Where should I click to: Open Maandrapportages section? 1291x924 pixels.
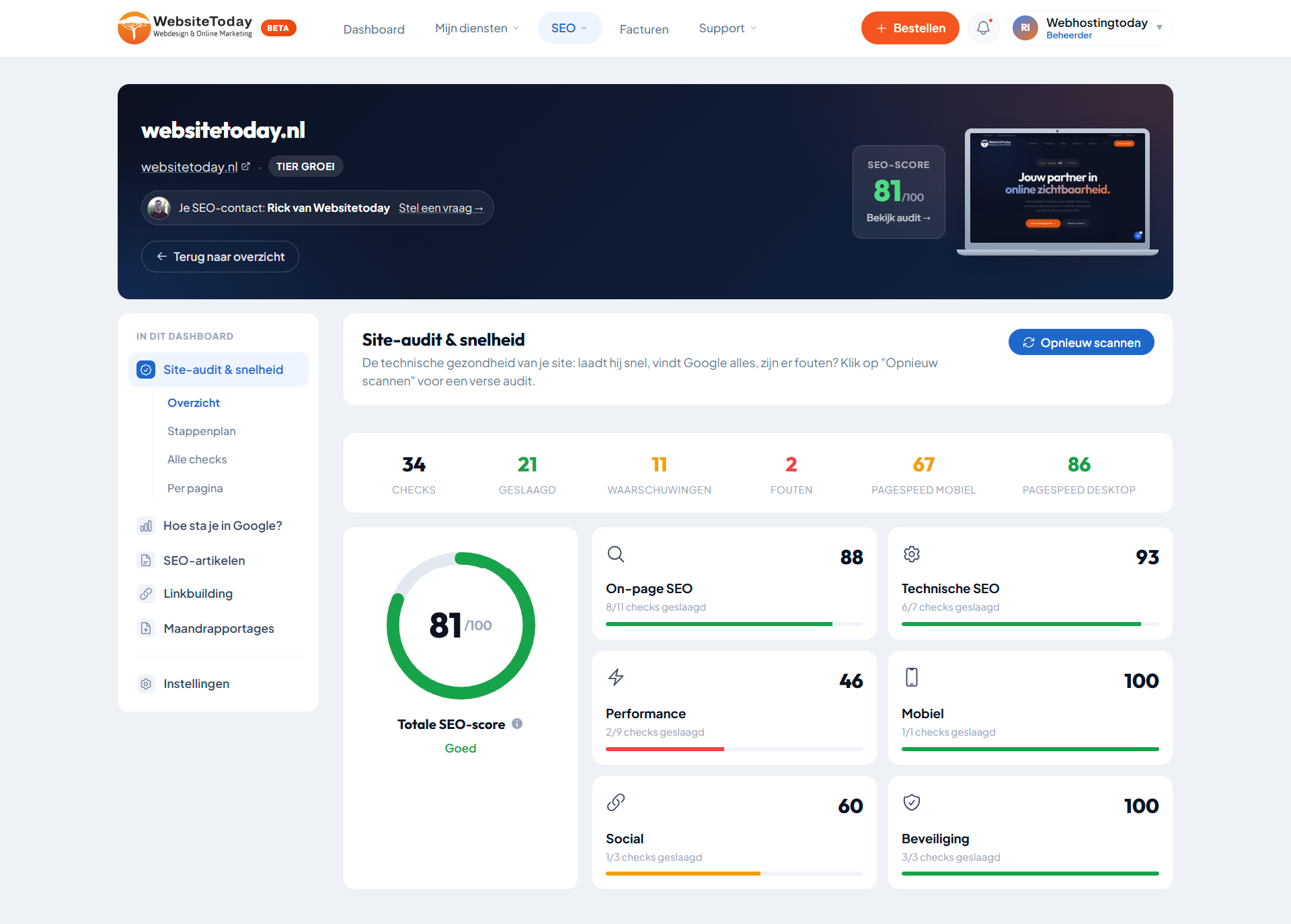(219, 628)
